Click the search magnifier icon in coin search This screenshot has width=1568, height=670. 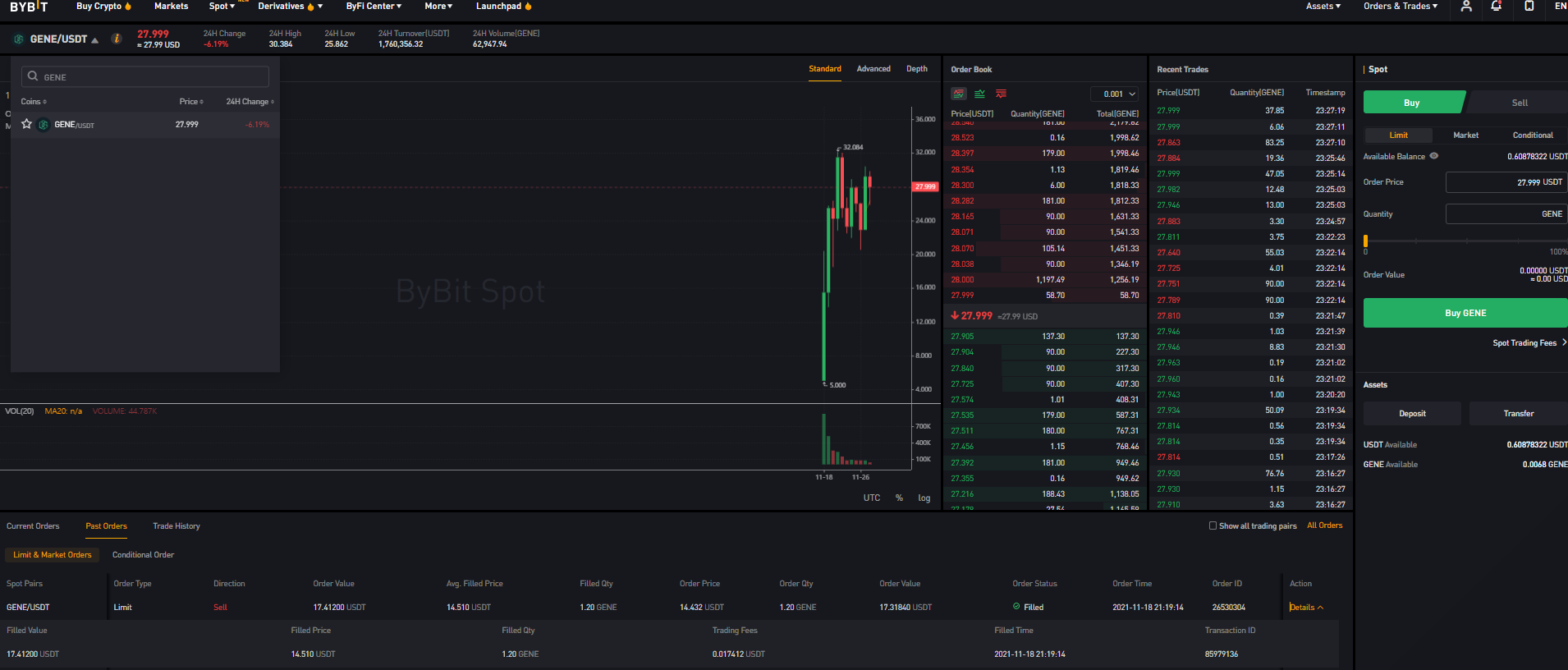[33, 76]
